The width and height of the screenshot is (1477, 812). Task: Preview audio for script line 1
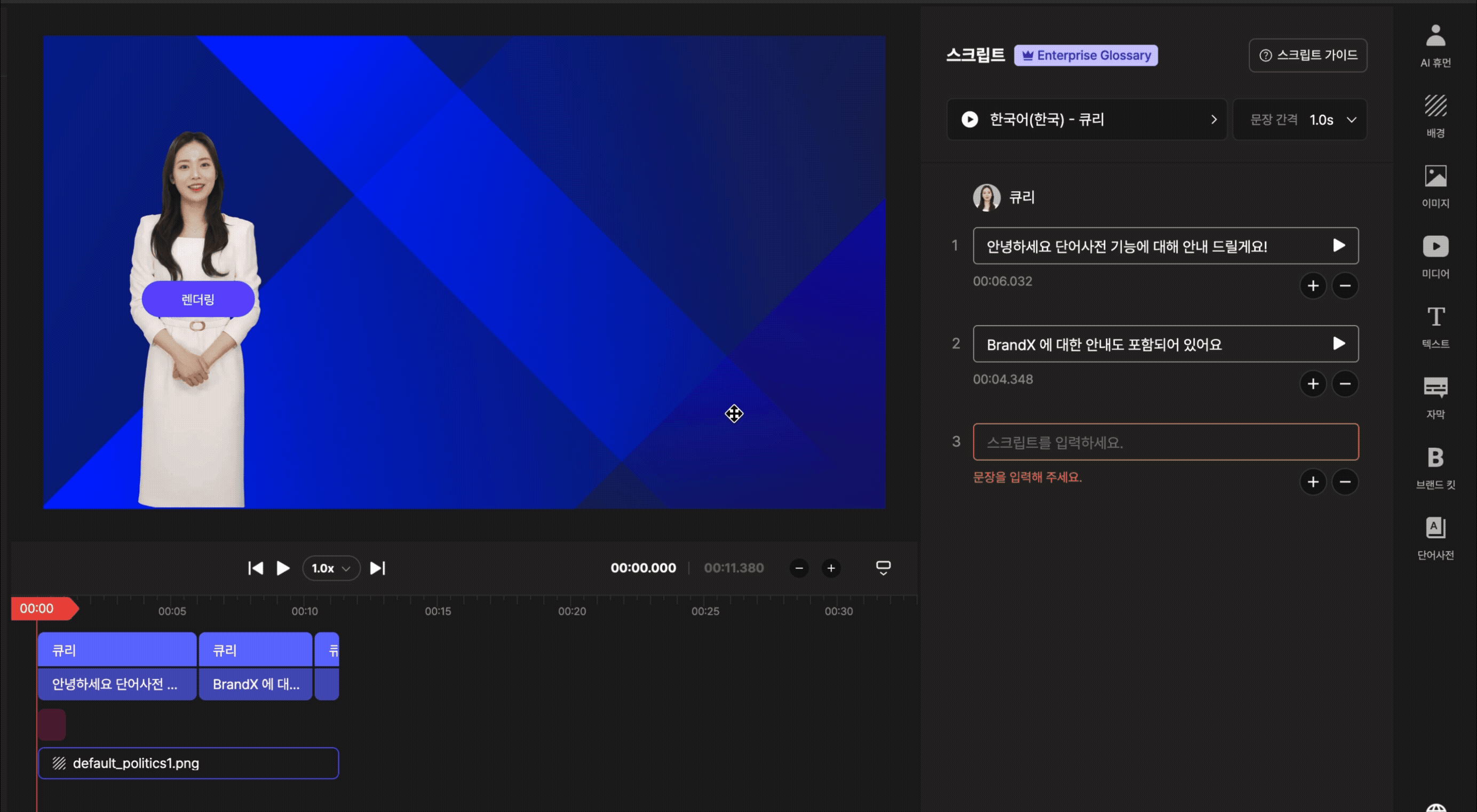tap(1338, 246)
